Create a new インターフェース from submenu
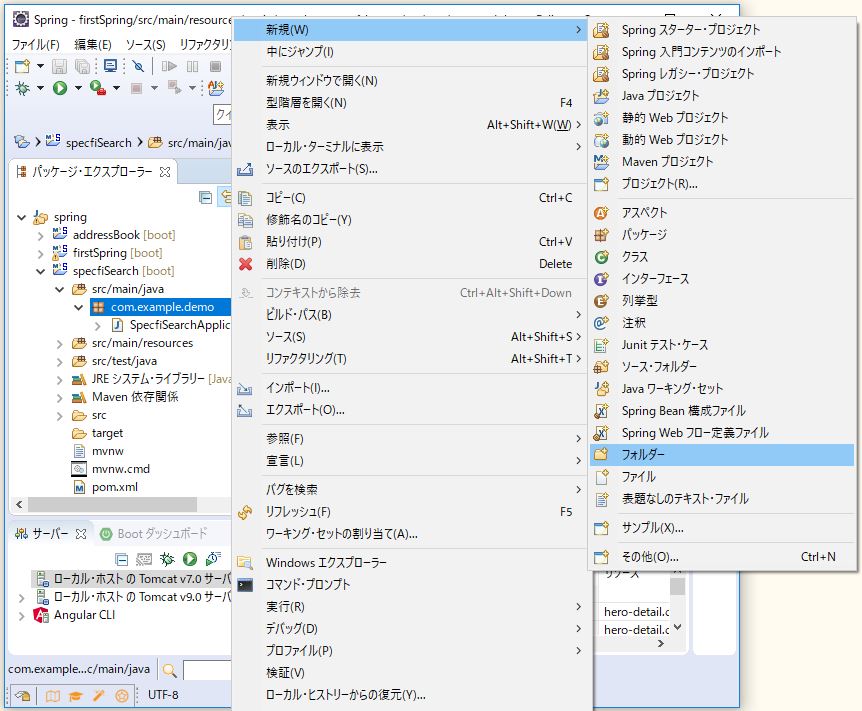Screen dimensions: 862x711 (x=722, y=279)
